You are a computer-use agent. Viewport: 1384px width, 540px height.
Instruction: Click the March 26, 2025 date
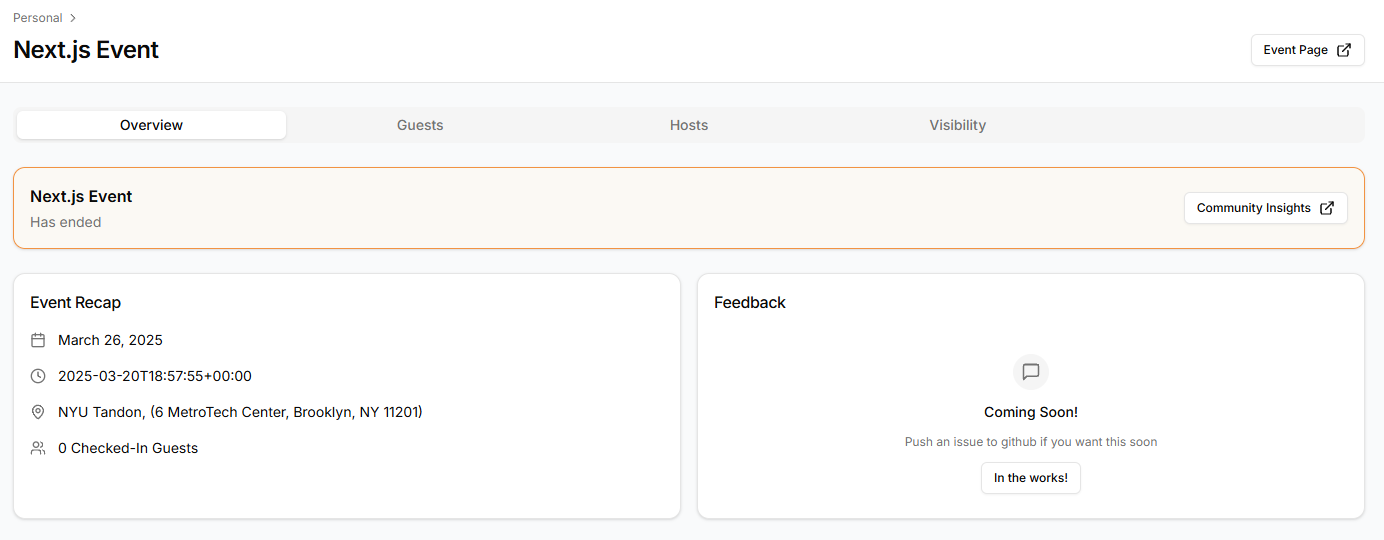pos(110,340)
